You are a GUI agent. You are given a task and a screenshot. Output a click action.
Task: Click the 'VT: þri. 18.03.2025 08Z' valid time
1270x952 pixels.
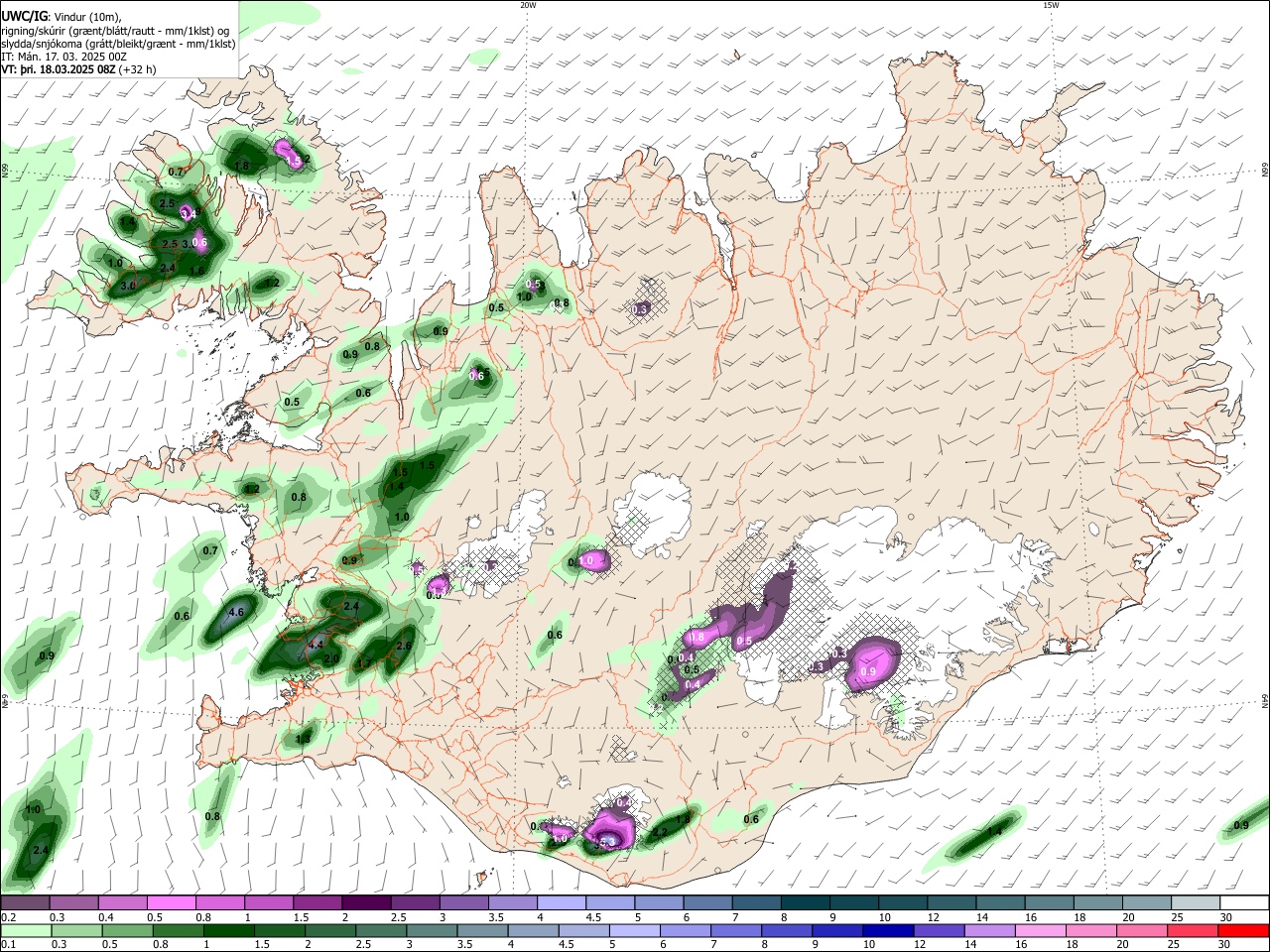coord(59,70)
